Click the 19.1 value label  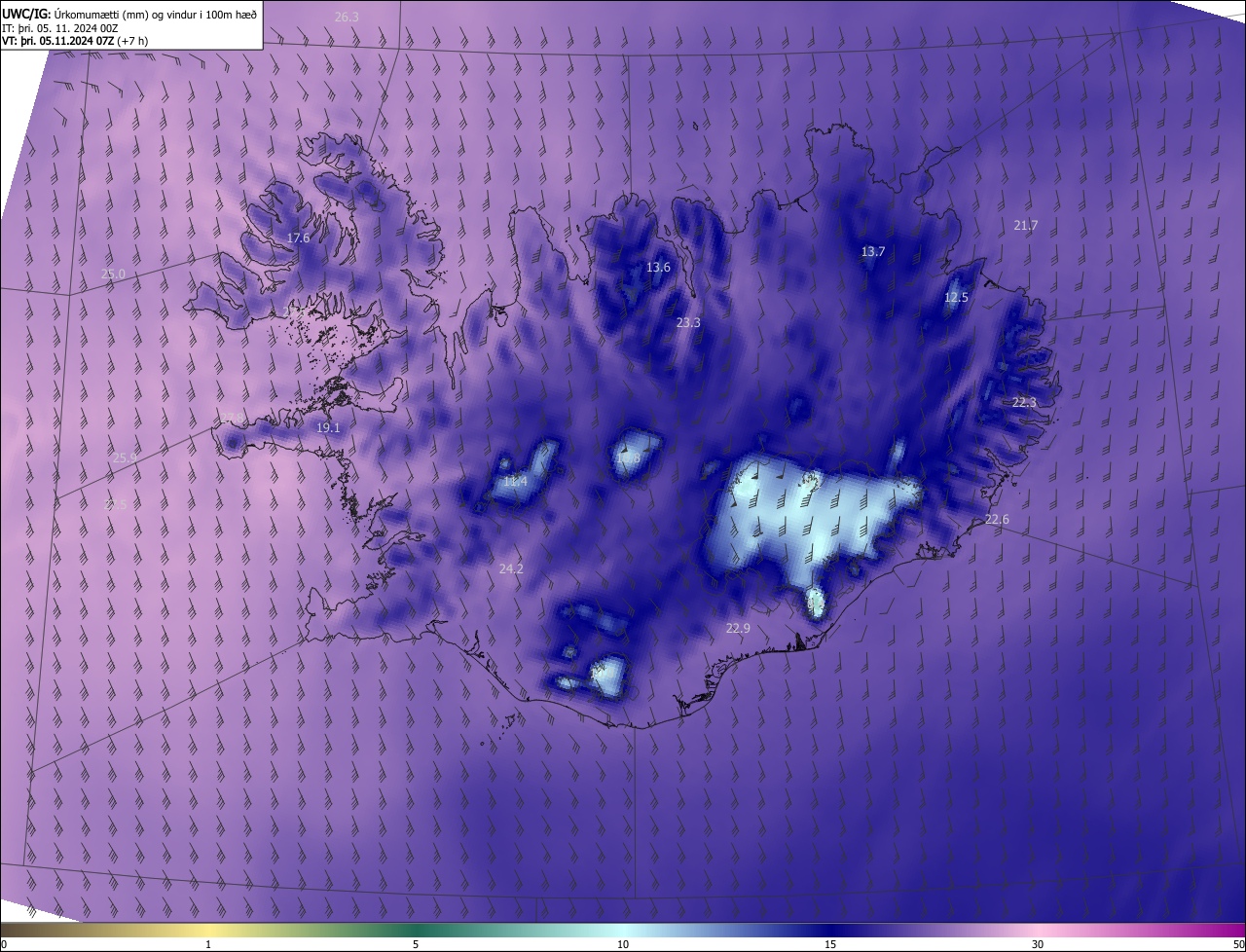click(328, 428)
